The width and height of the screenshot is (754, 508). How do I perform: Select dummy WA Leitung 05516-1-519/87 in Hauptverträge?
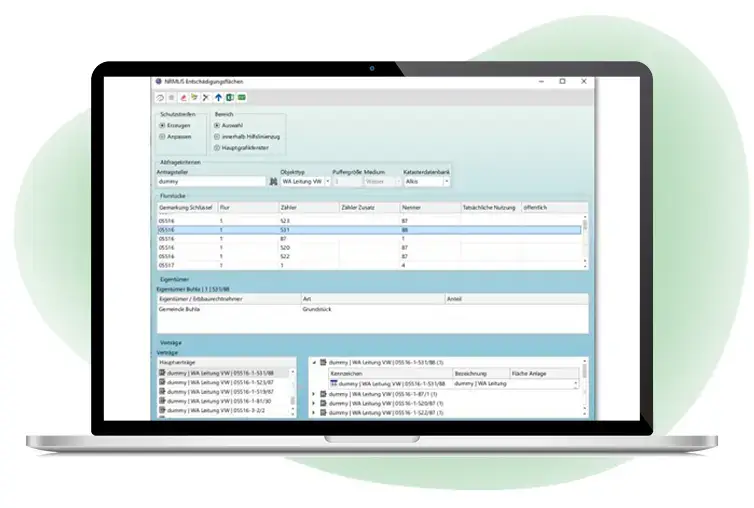225,391
